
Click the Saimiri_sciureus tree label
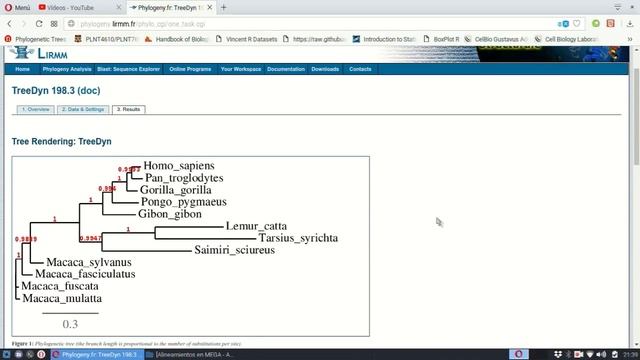pos(235,250)
